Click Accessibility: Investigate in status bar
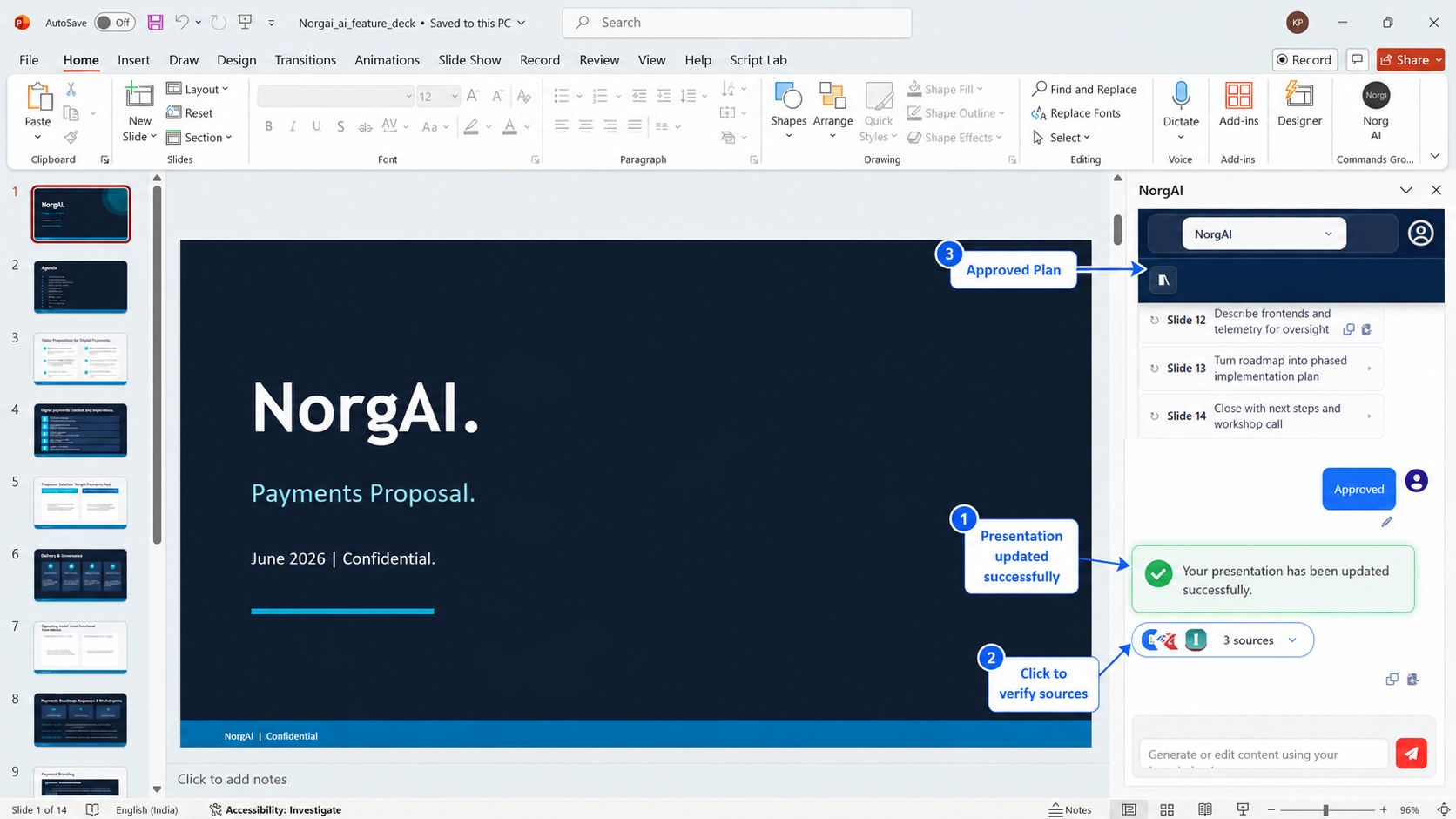Image resolution: width=1456 pixels, height=819 pixels. pos(275,809)
